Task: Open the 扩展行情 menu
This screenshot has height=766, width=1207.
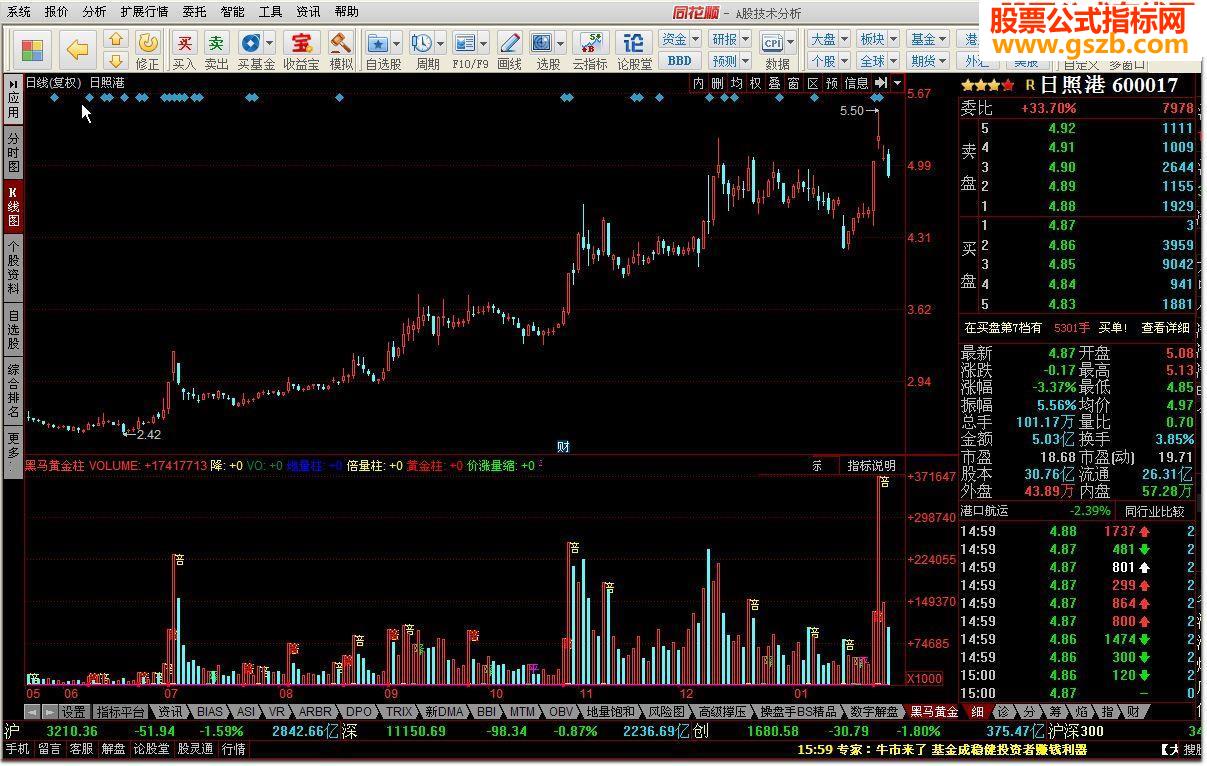Action: point(144,12)
